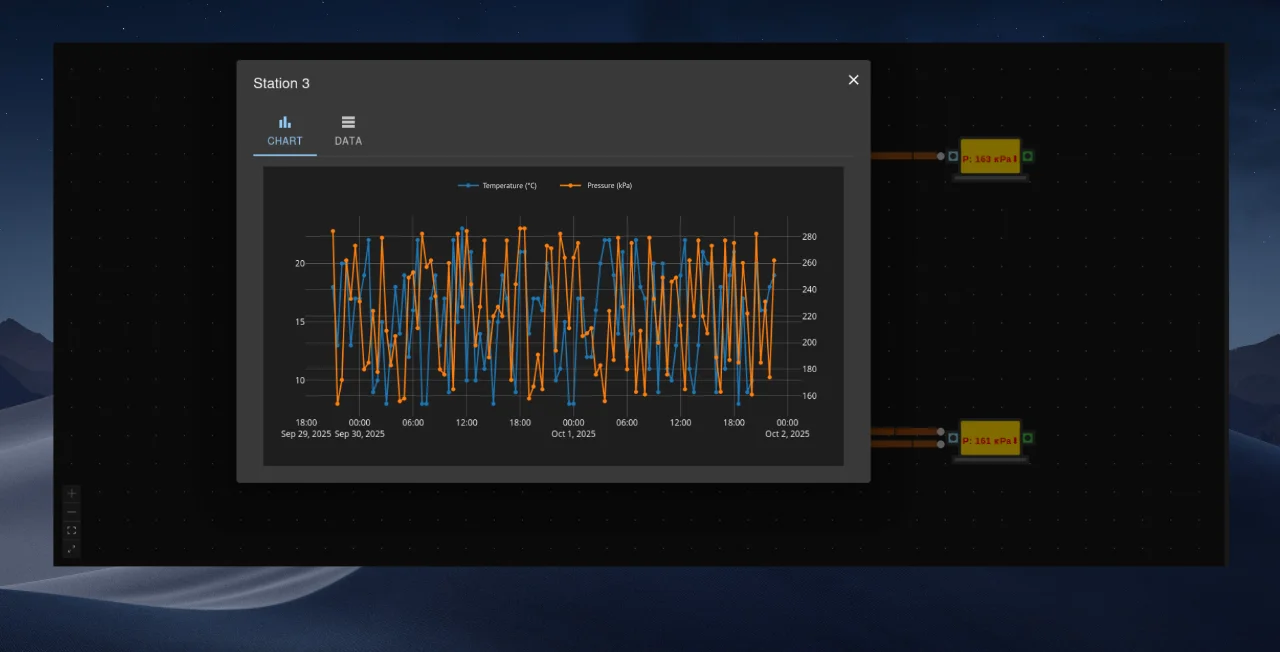Click the Sep 30, 2025 axis label
Image resolution: width=1280 pixels, height=652 pixels.
[359, 434]
